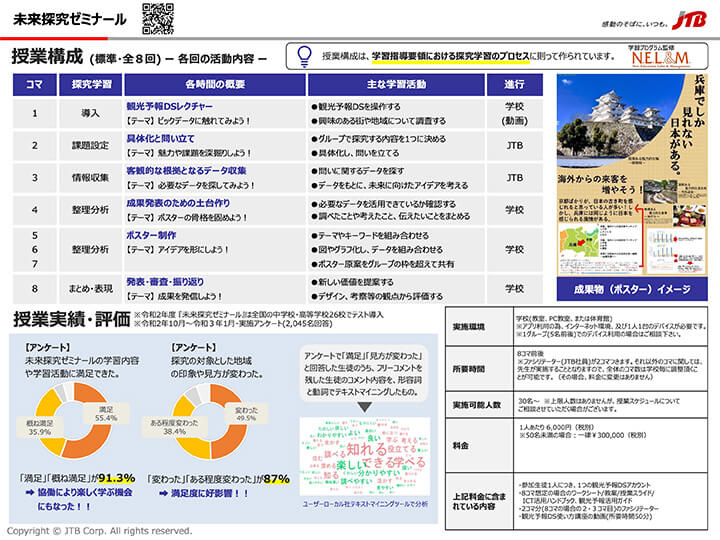Image resolution: width=720 pixels, height=540 pixels.
Task: Select the 探究学習 column header
Action: (91, 84)
